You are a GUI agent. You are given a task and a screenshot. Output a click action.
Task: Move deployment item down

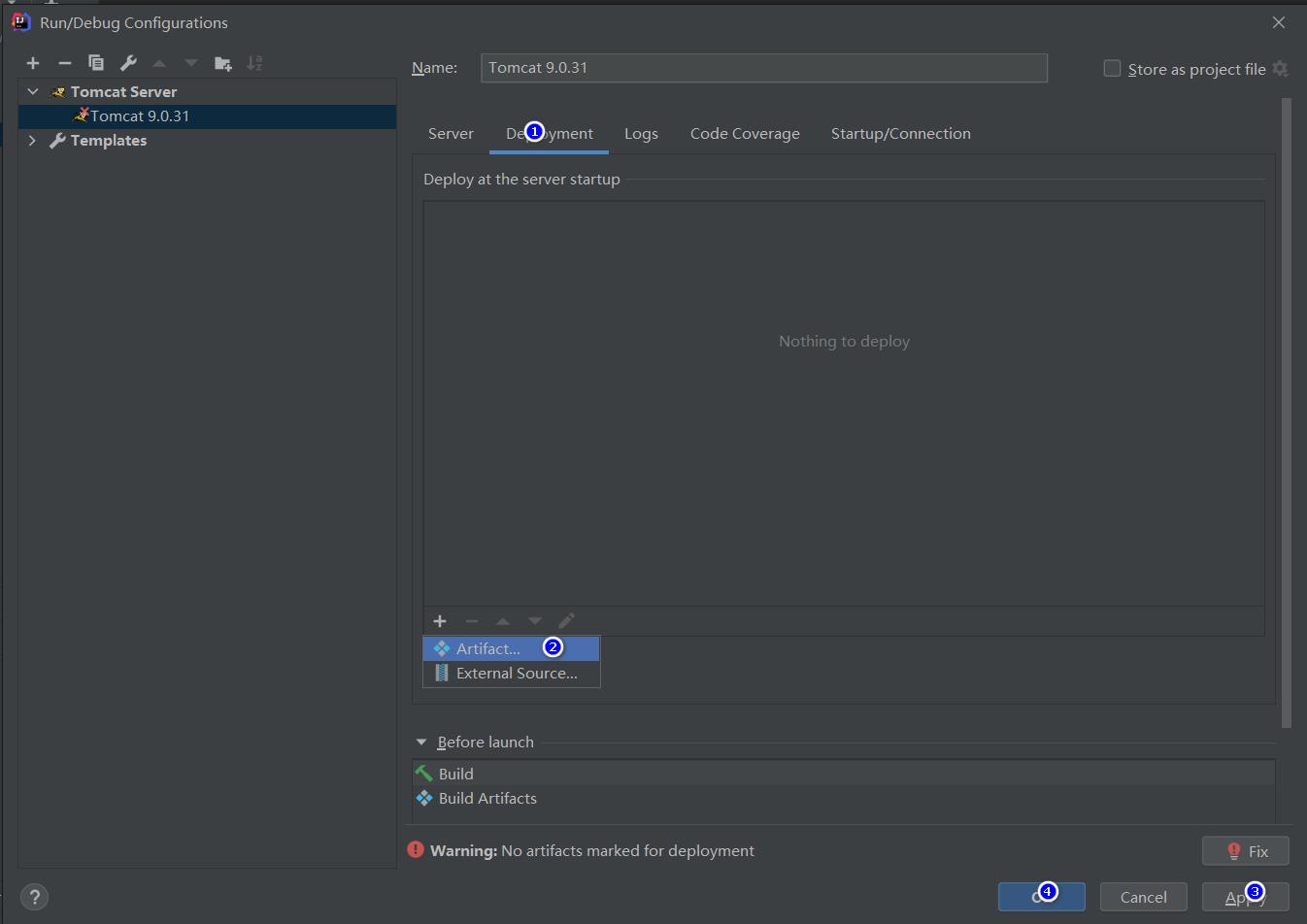[535, 621]
